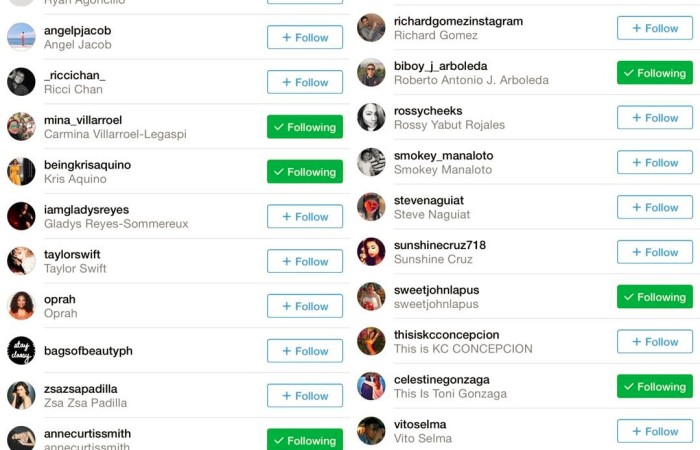The image size is (700, 450).
Task: Unfollow mina_villarroel via Following button
Action: [305, 127]
